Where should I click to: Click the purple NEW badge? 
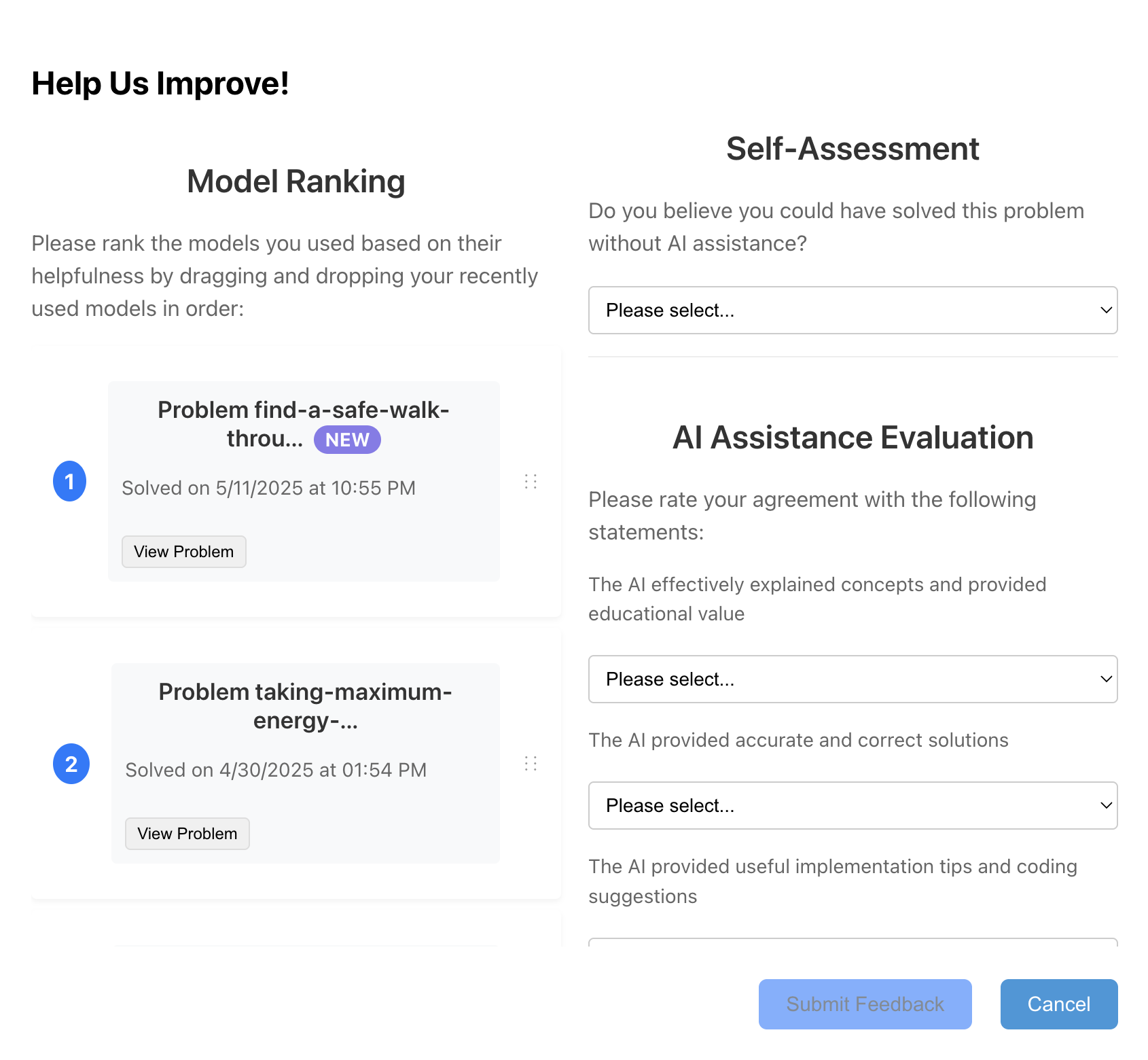point(347,440)
